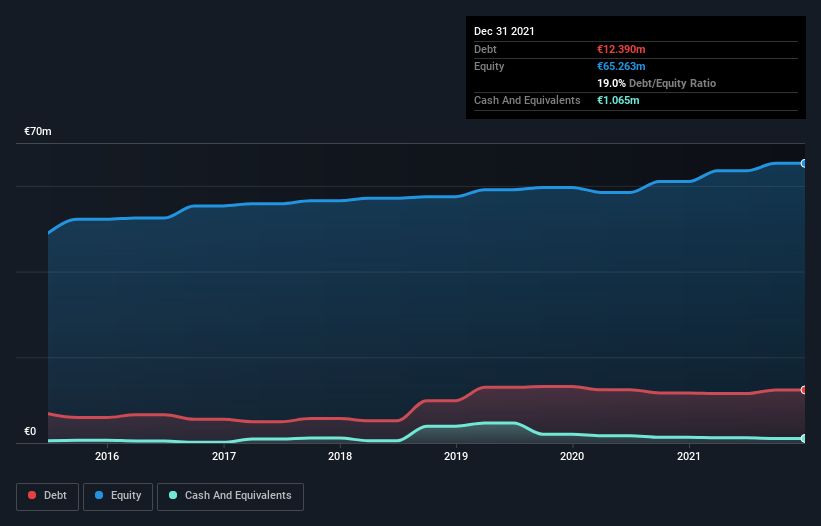
Task: Select the 2016 x-axis label
Action: pyautogui.click(x=107, y=456)
